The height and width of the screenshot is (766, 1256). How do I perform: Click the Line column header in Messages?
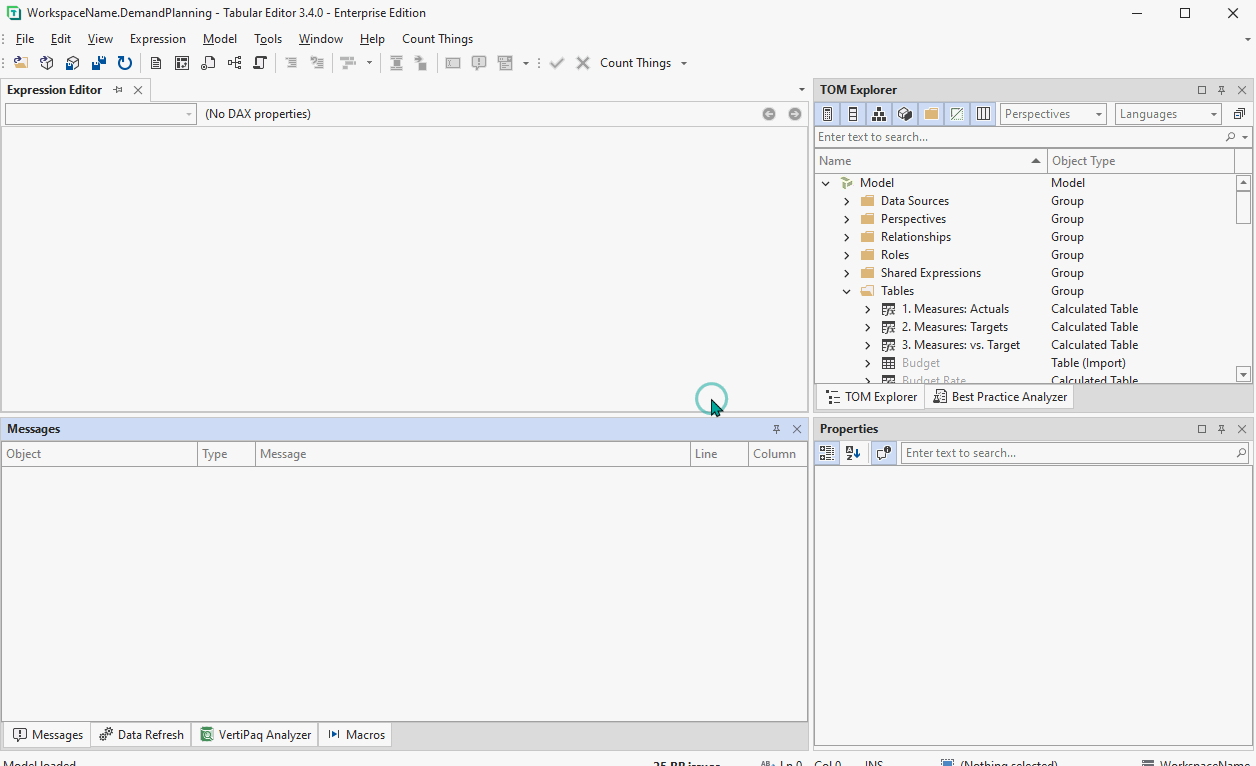[720, 454]
